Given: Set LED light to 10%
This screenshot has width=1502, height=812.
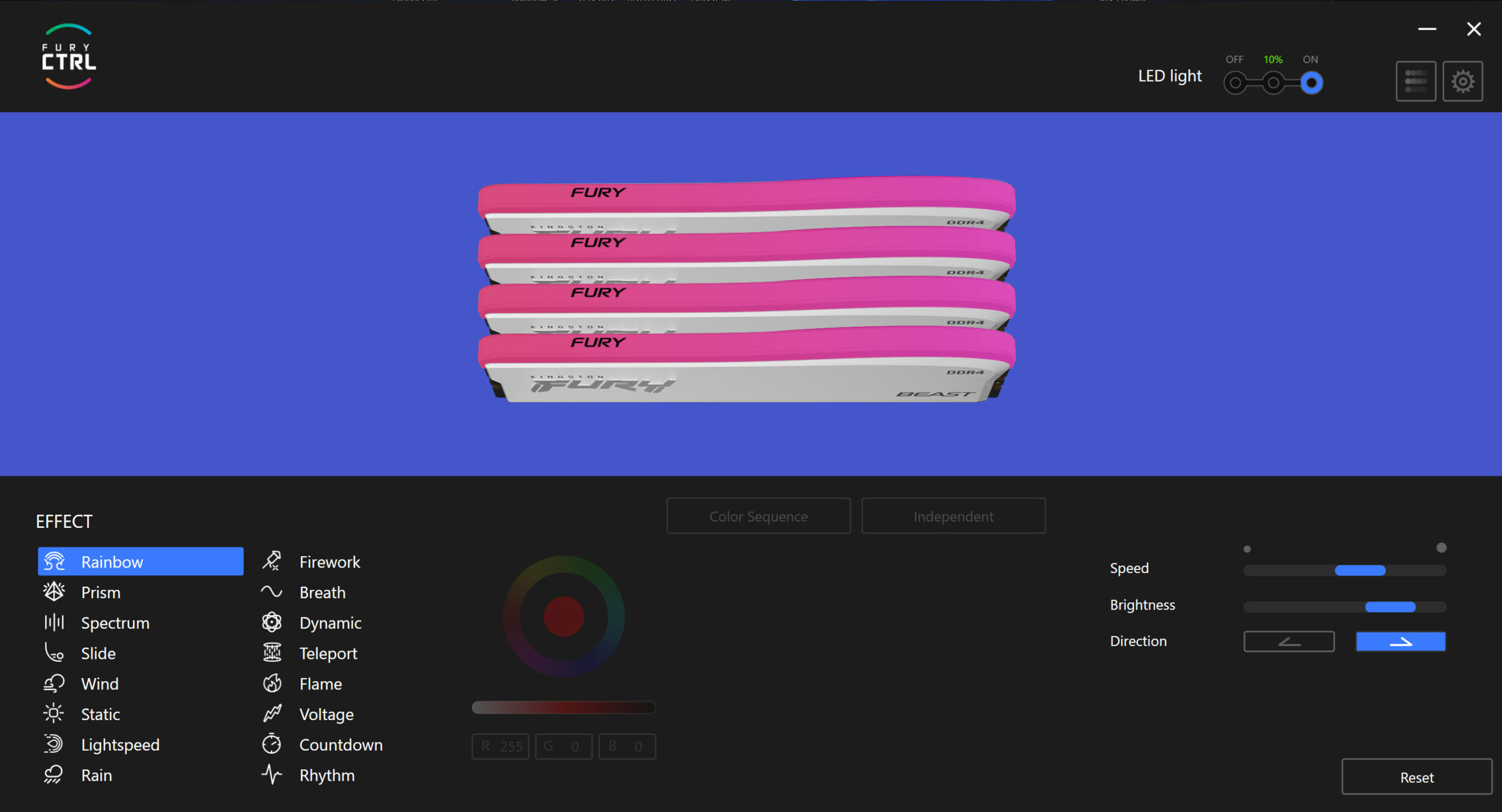Looking at the screenshot, I should point(1273,83).
